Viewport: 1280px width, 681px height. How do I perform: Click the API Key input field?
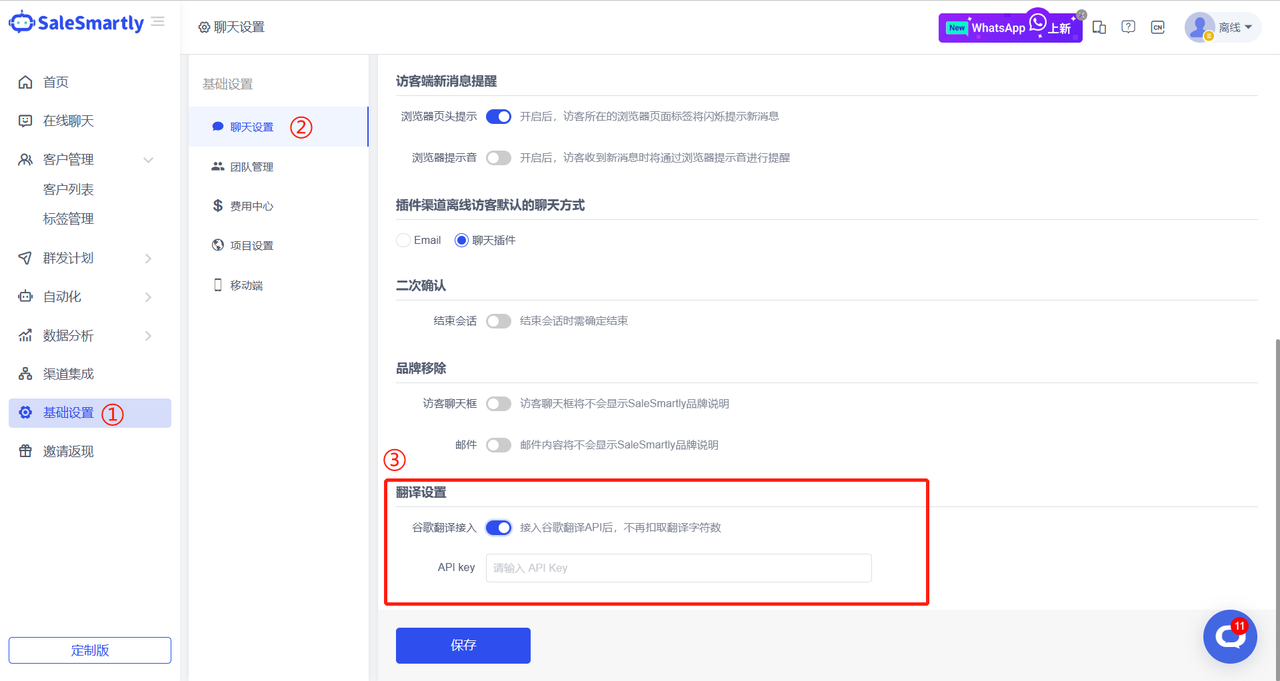tap(679, 568)
